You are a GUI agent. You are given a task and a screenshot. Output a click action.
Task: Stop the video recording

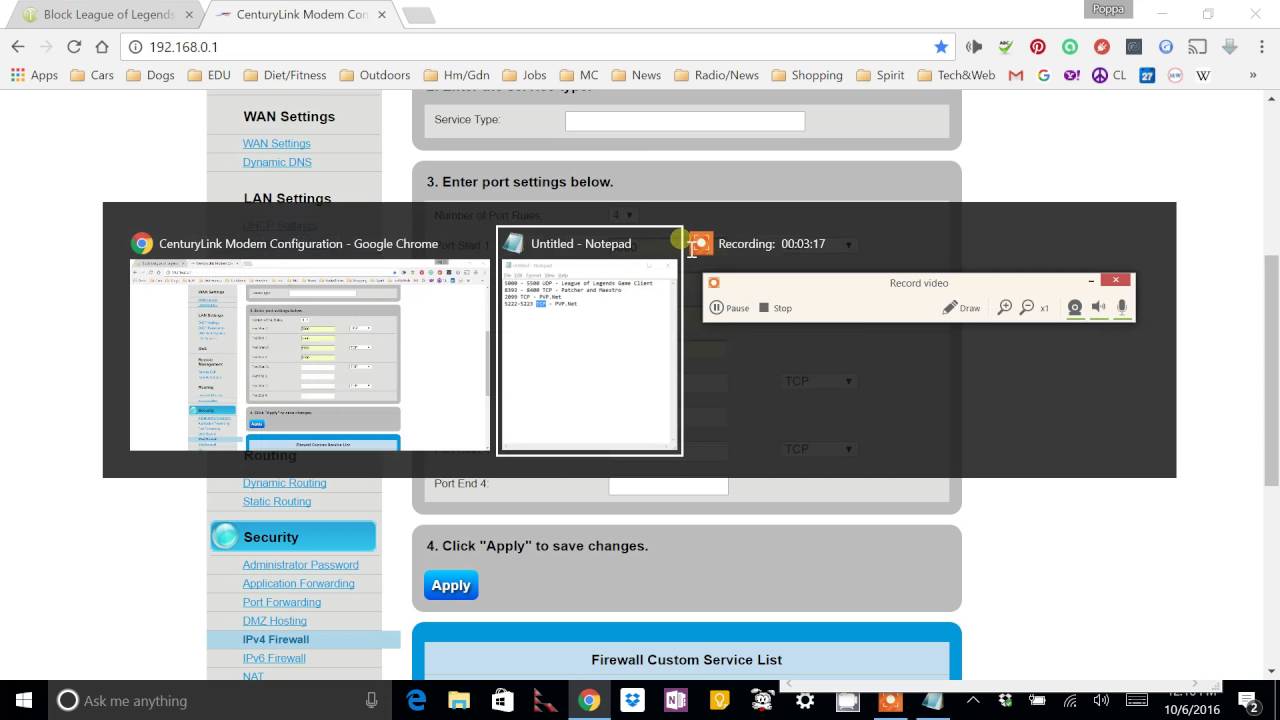(775, 308)
